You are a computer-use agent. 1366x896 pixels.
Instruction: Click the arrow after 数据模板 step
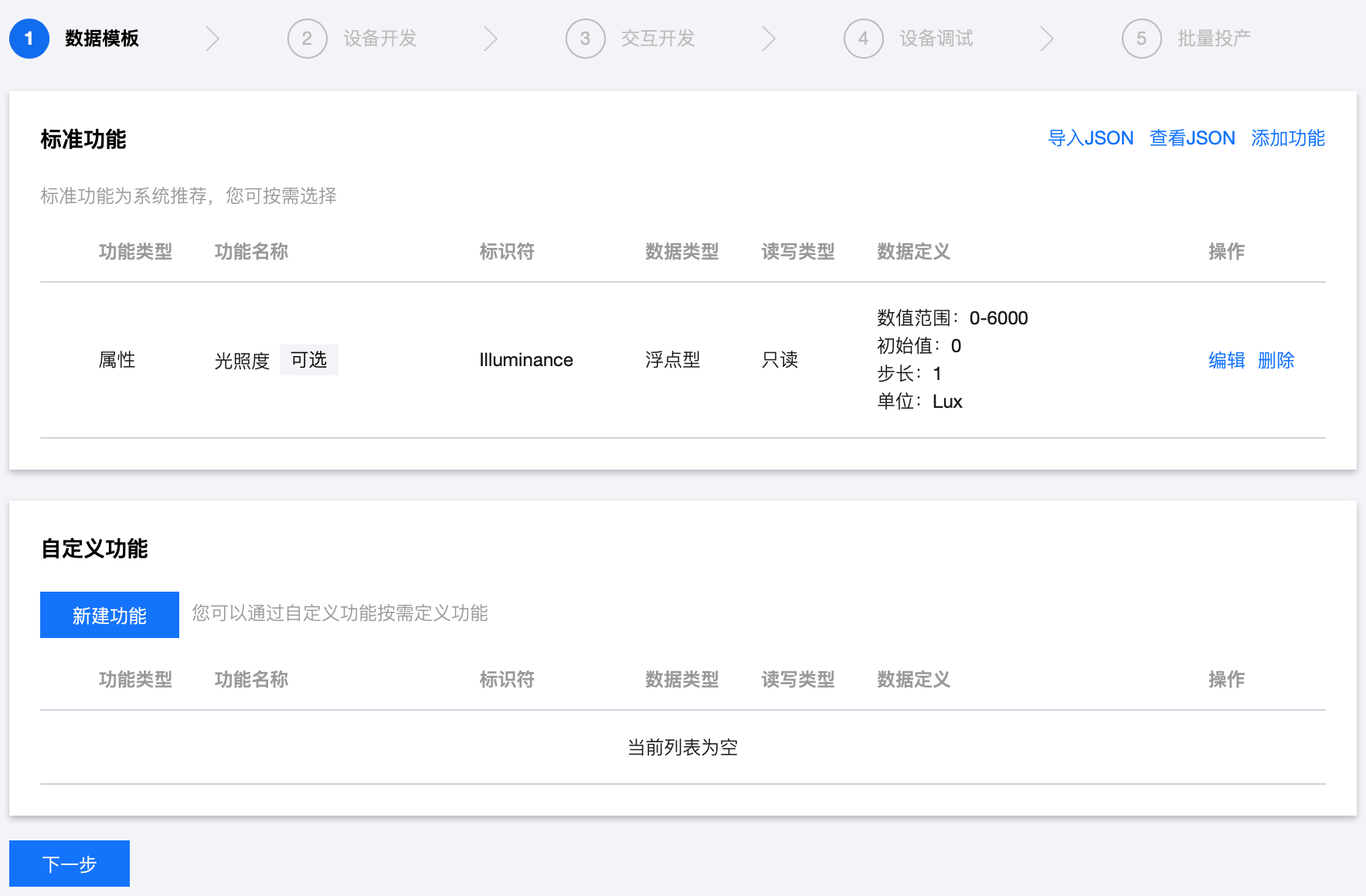pos(212,39)
